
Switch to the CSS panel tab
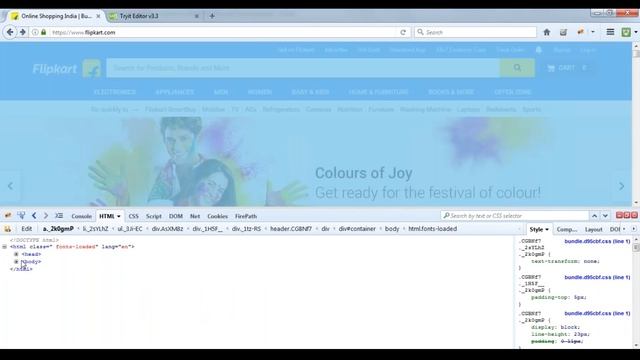pyautogui.click(x=133, y=216)
